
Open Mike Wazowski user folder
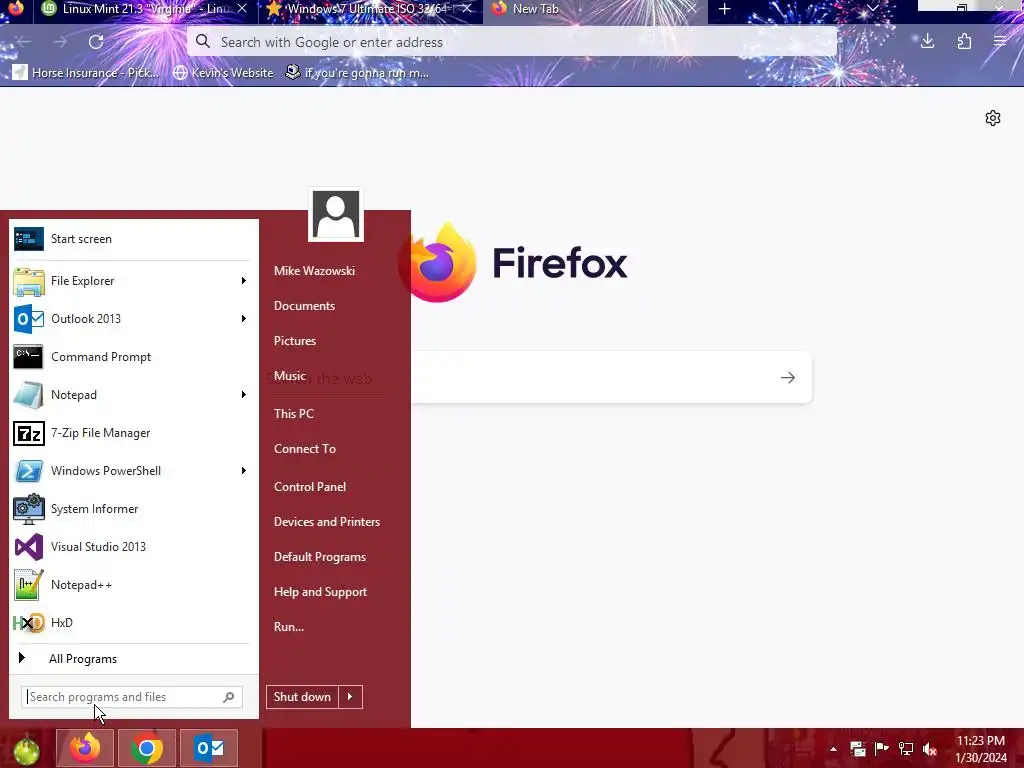pos(314,270)
